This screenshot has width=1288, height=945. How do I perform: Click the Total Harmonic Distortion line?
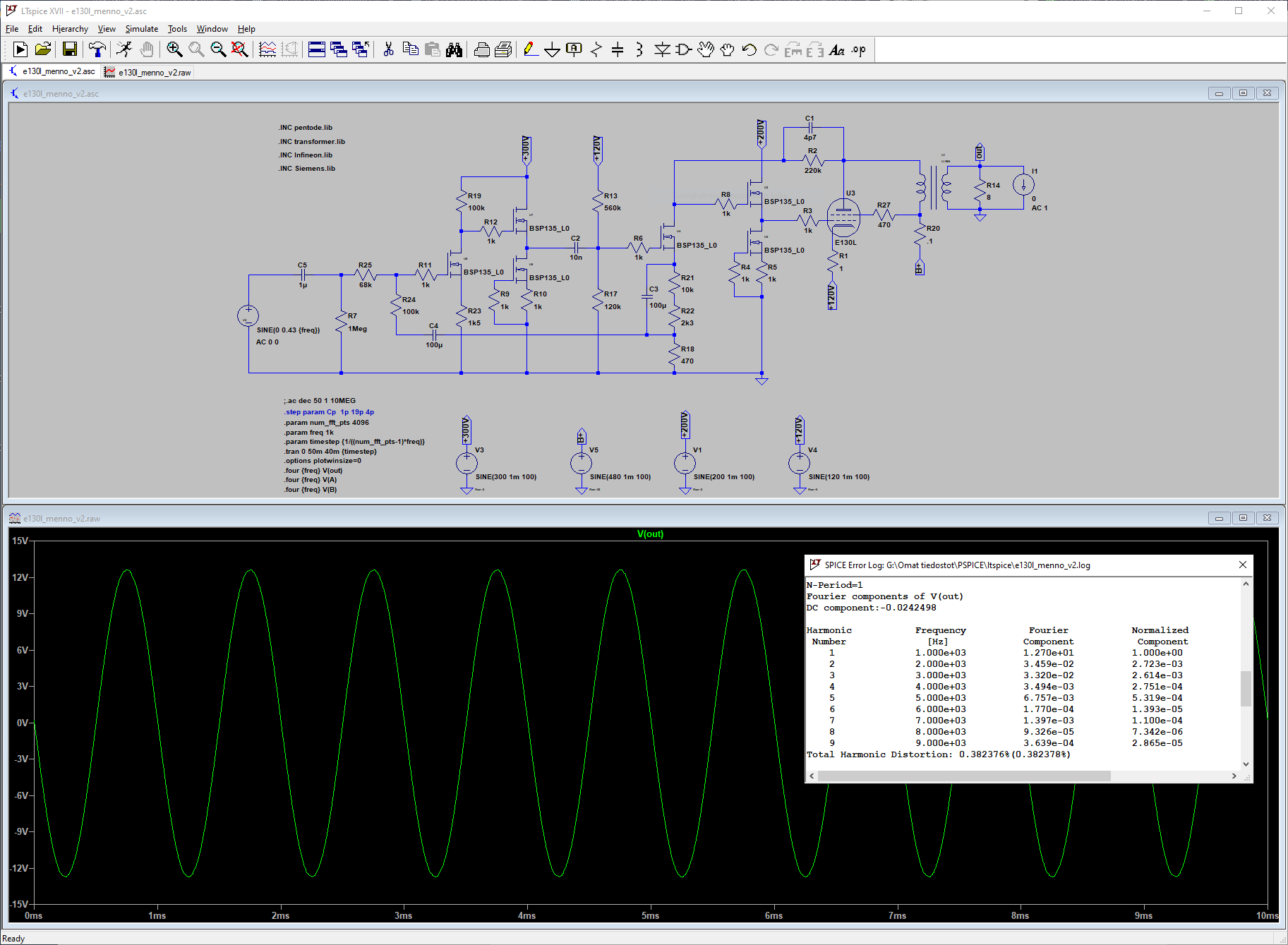[x=938, y=754]
